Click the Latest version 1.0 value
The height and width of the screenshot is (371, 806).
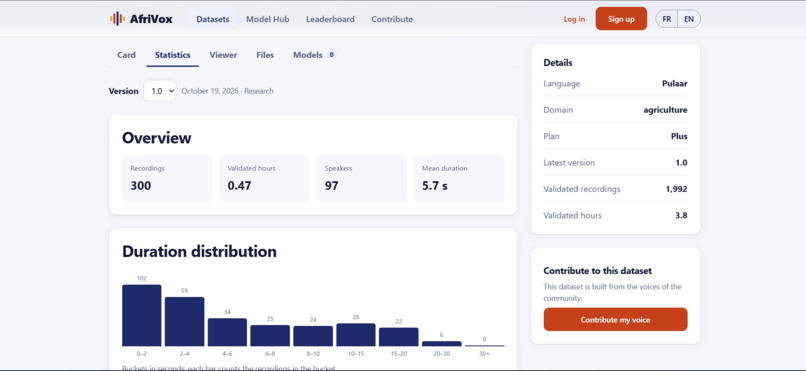tap(681, 162)
